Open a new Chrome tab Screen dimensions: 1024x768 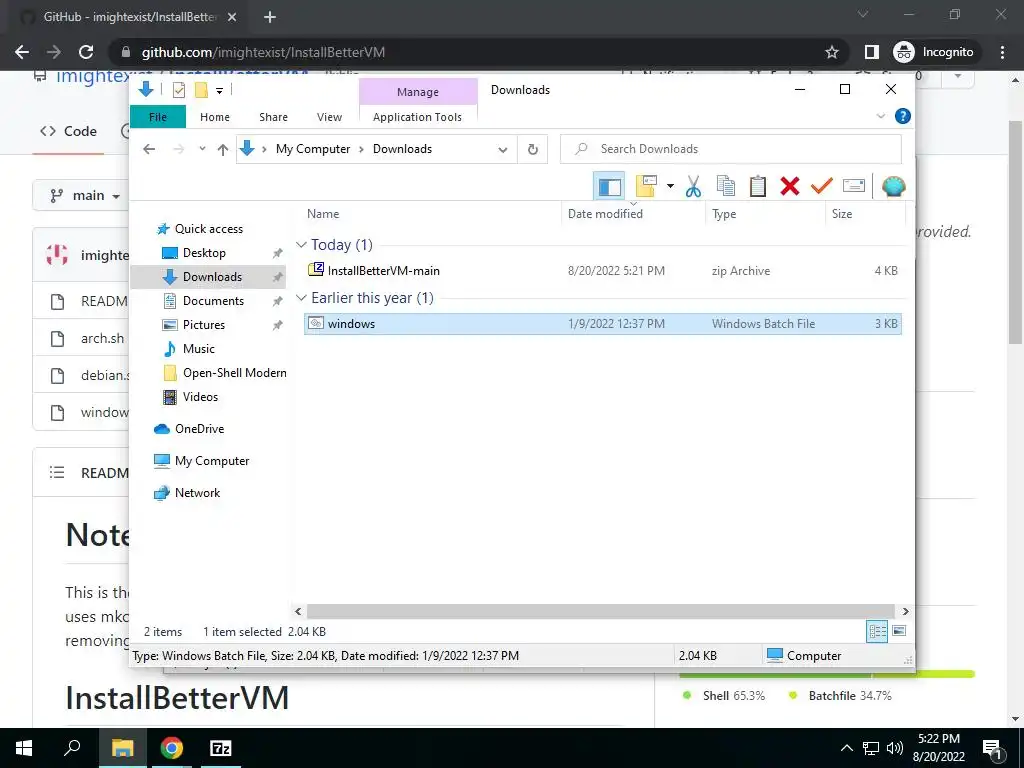pos(270,18)
